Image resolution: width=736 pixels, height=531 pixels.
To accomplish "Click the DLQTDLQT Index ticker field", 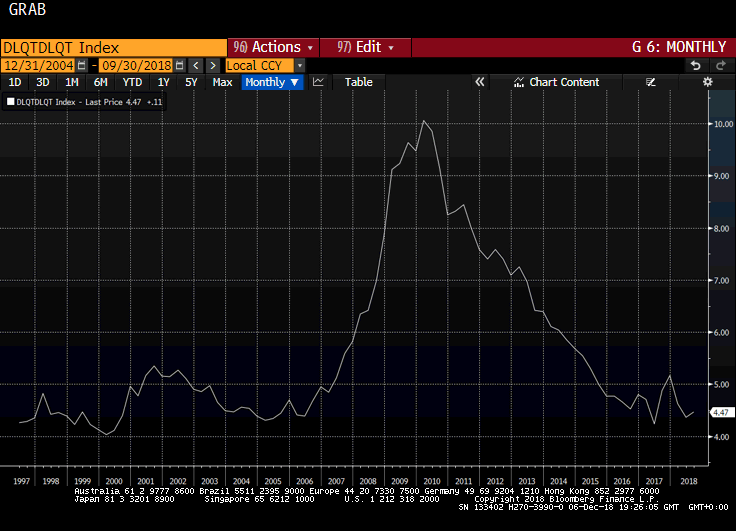I will 113,47.
